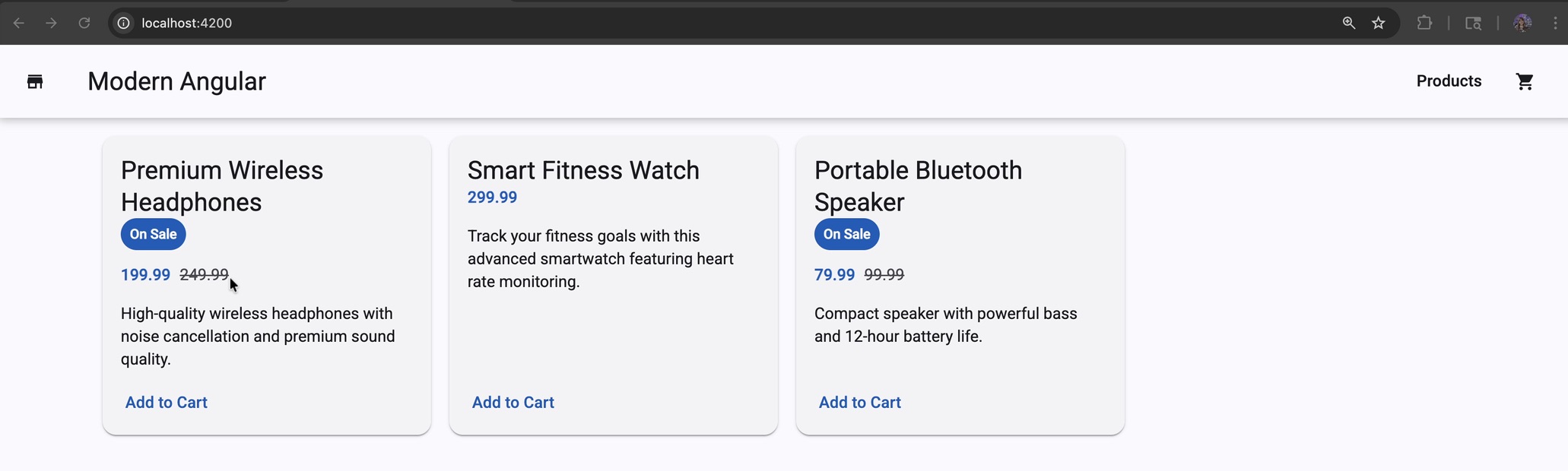This screenshot has width=1568, height=471.
Task: Click the browser extensions puzzle icon
Action: point(1424,23)
